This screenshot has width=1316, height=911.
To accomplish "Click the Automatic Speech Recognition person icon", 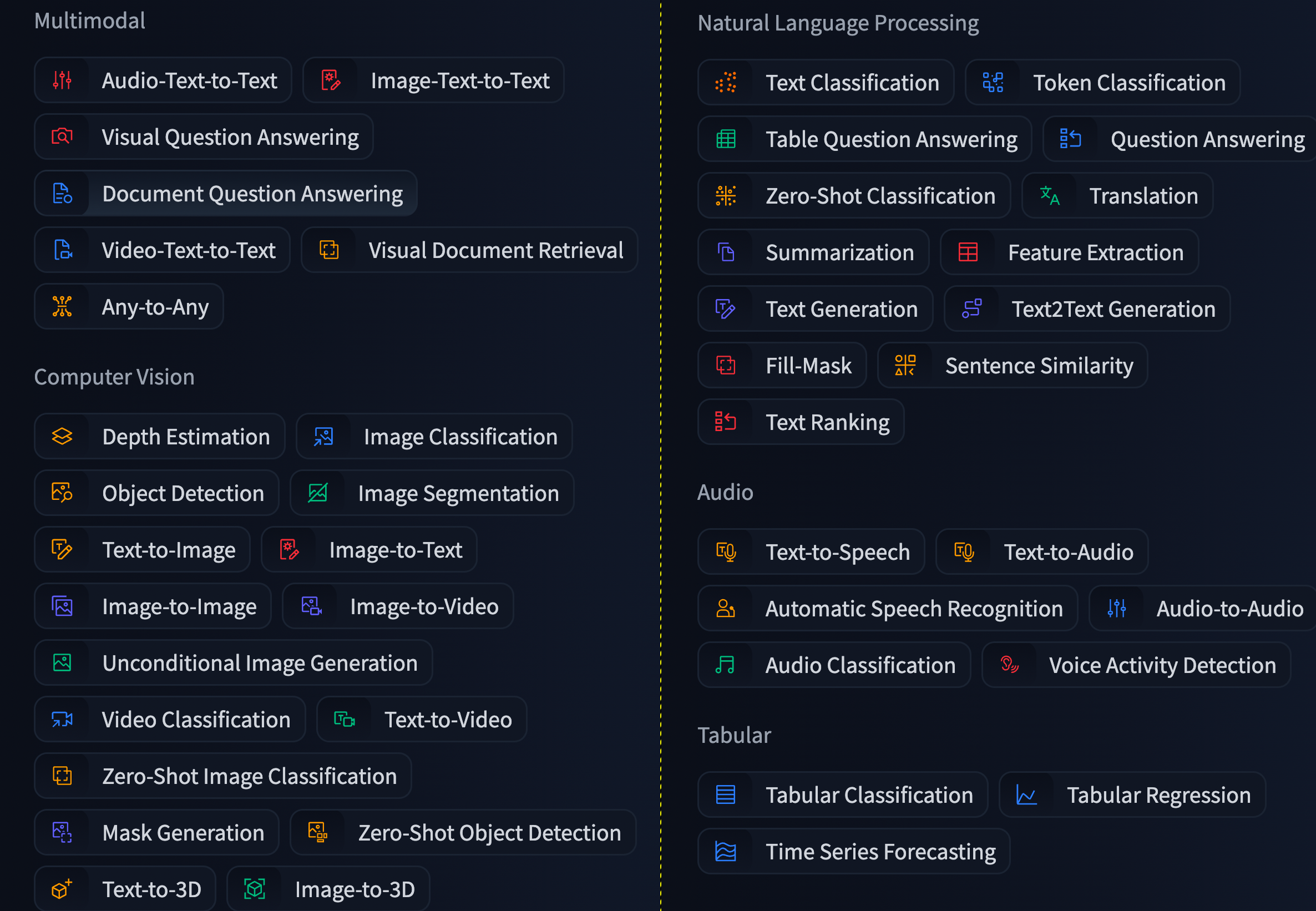I will [x=725, y=608].
